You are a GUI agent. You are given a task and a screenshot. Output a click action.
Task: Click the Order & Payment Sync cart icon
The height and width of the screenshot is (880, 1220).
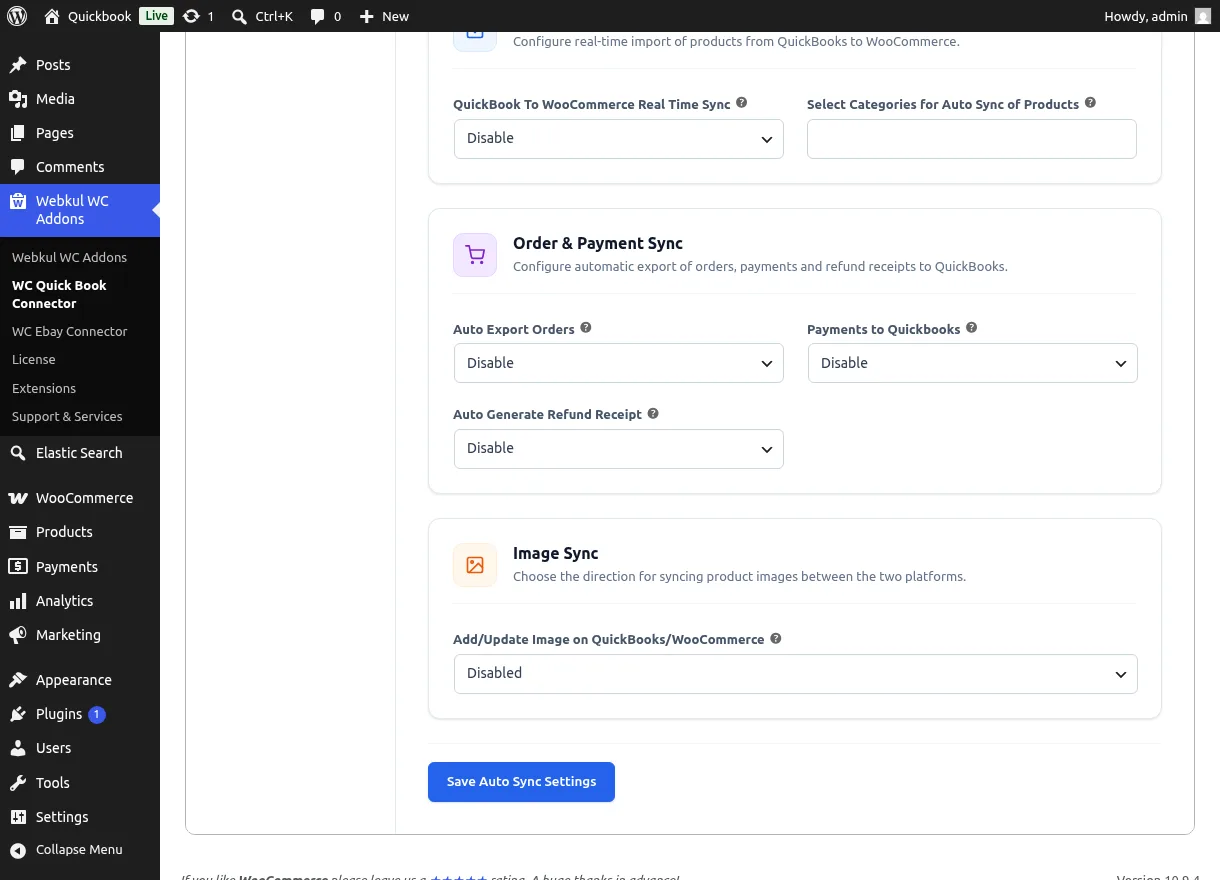[x=475, y=255]
